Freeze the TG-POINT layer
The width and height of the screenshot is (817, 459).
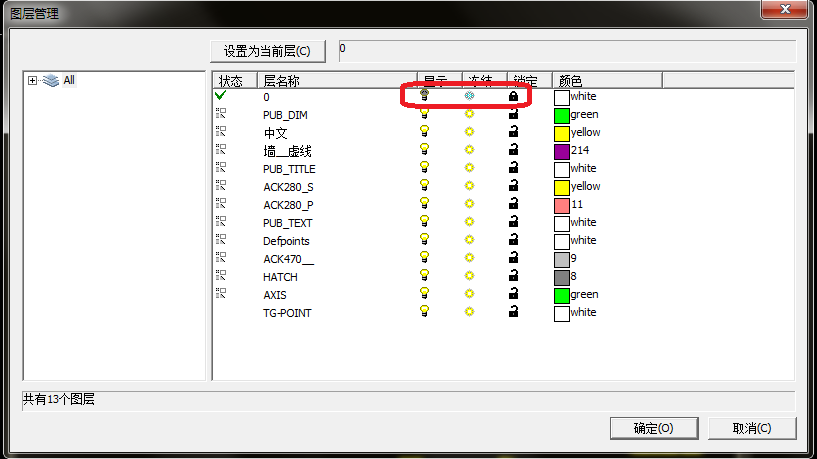(x=469, y=312)
